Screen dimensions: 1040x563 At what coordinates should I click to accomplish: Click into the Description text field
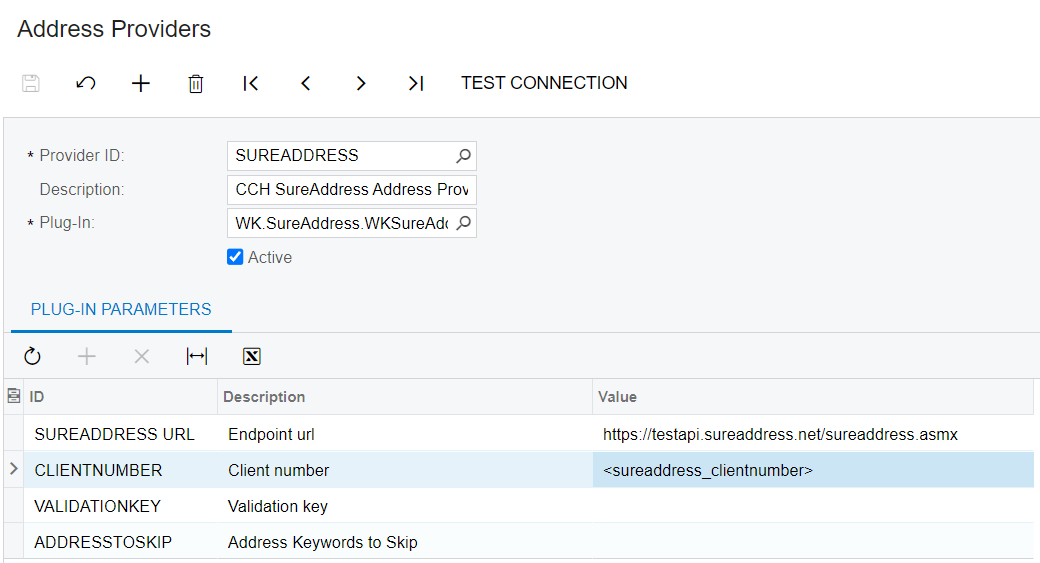point(352,190)
